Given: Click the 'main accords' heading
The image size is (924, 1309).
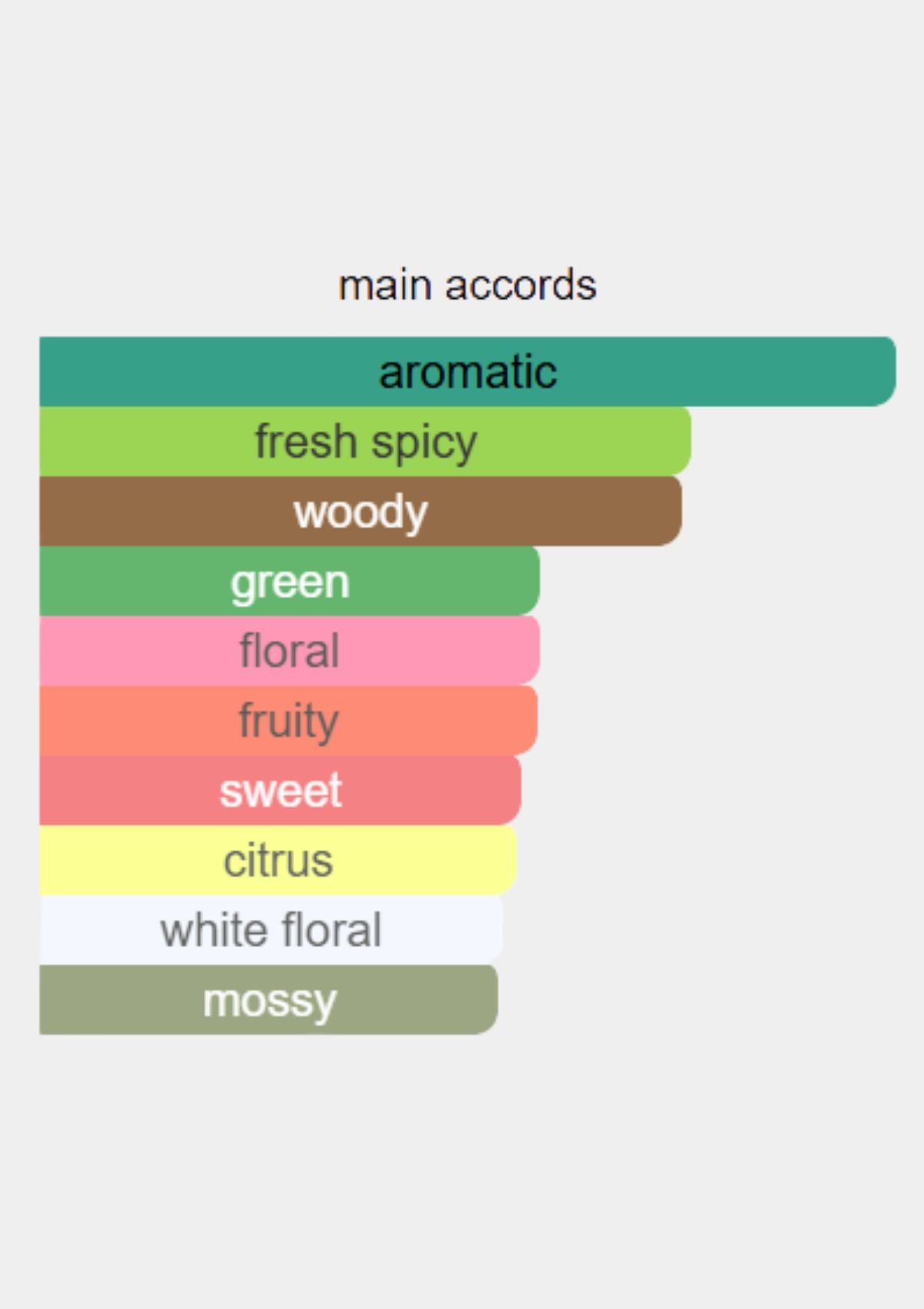Looking at the screenshot, I should coord(467,285).
